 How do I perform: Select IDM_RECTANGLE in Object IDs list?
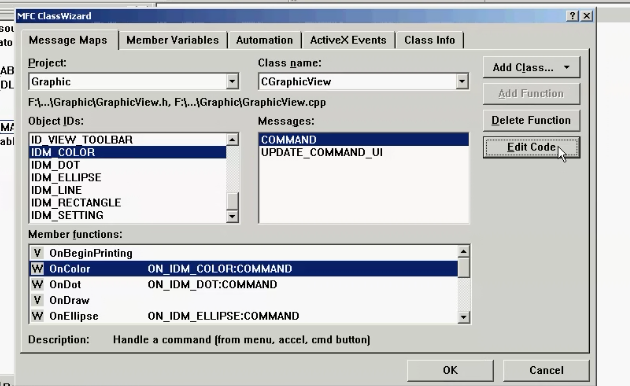128,202
